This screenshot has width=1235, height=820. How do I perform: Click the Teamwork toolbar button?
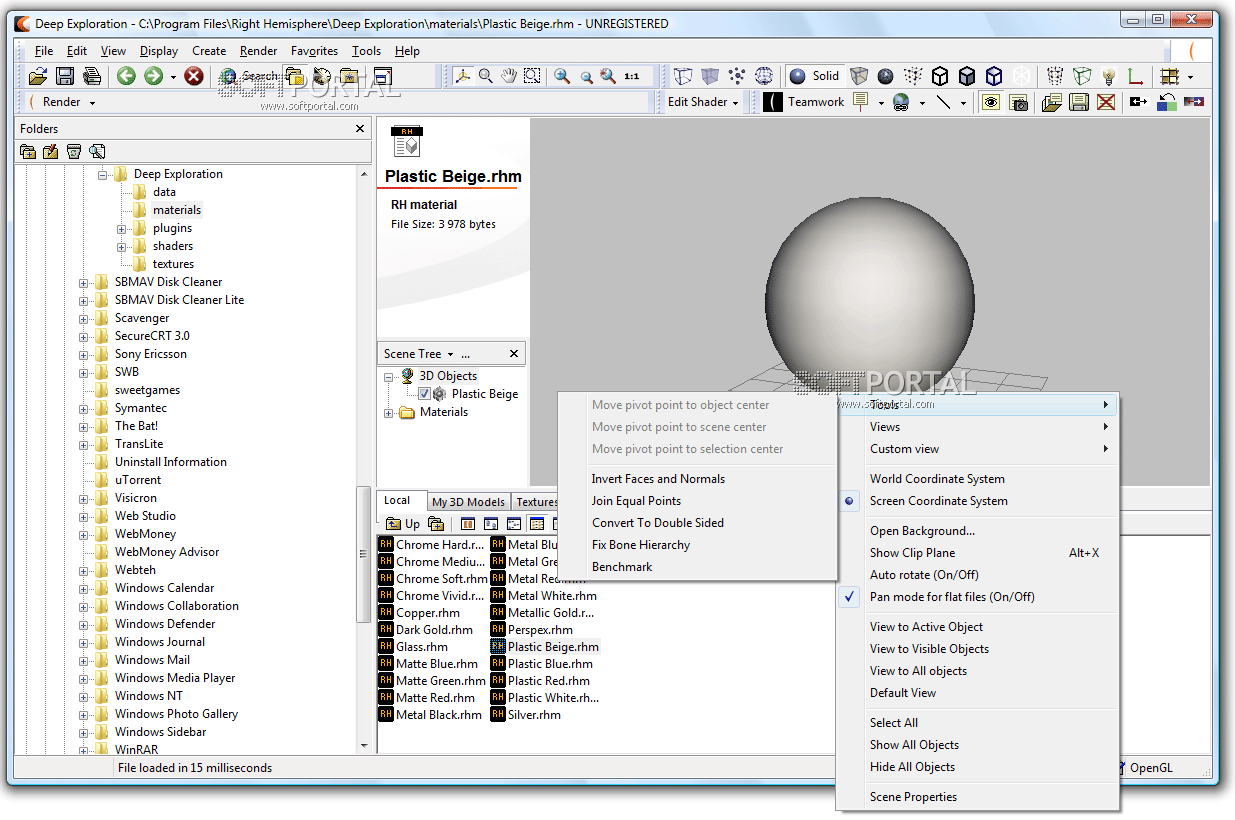(805, 102)
